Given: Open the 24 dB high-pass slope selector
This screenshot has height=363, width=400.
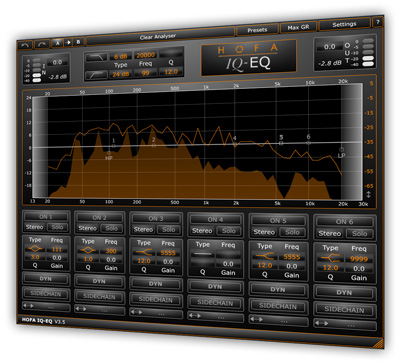Looking at the screenshot, I should pyautogui.click(x=121, y=74).
